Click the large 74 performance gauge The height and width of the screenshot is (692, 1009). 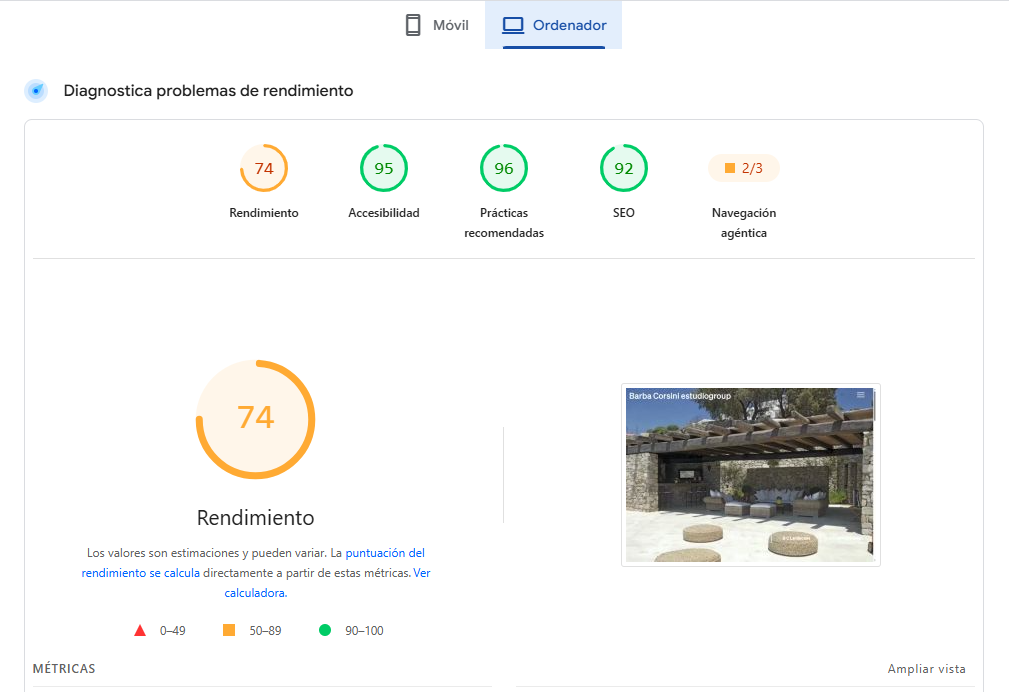click(x=255, y=419)
